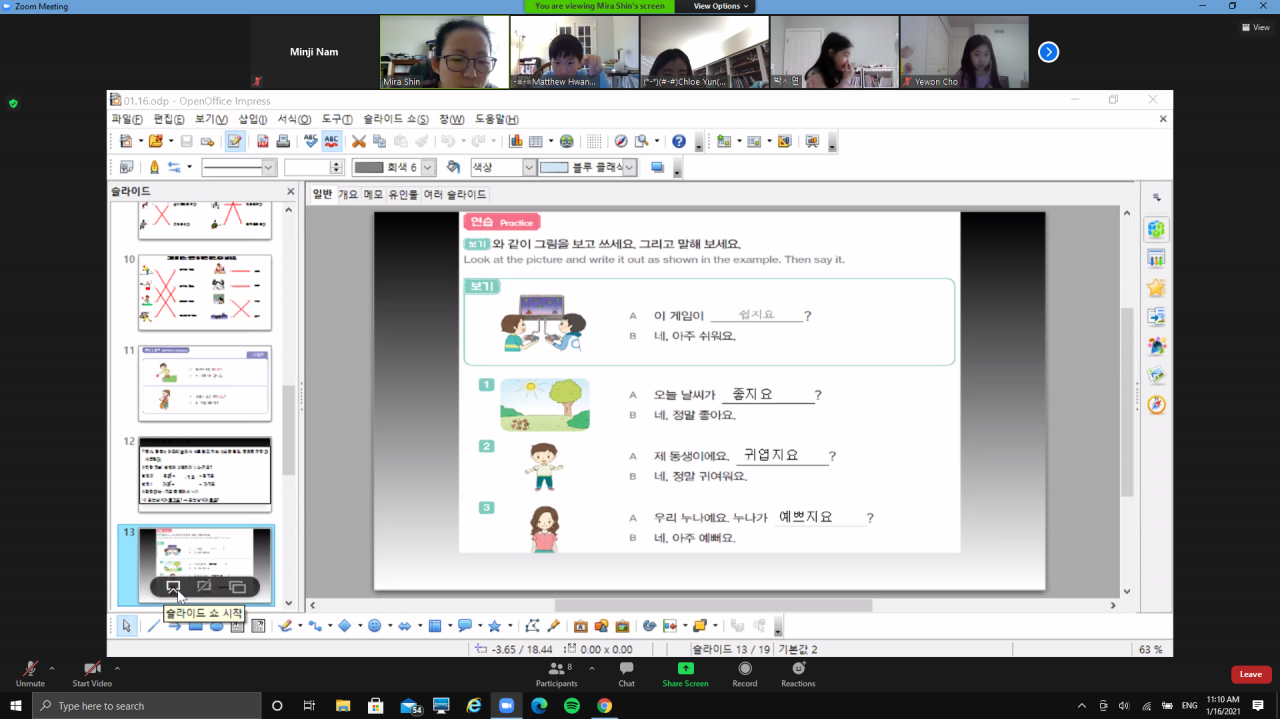The height and width of the screenshot is (719, 1280).
Task: Click the Zoom magnifier icon
Action: 642,141
